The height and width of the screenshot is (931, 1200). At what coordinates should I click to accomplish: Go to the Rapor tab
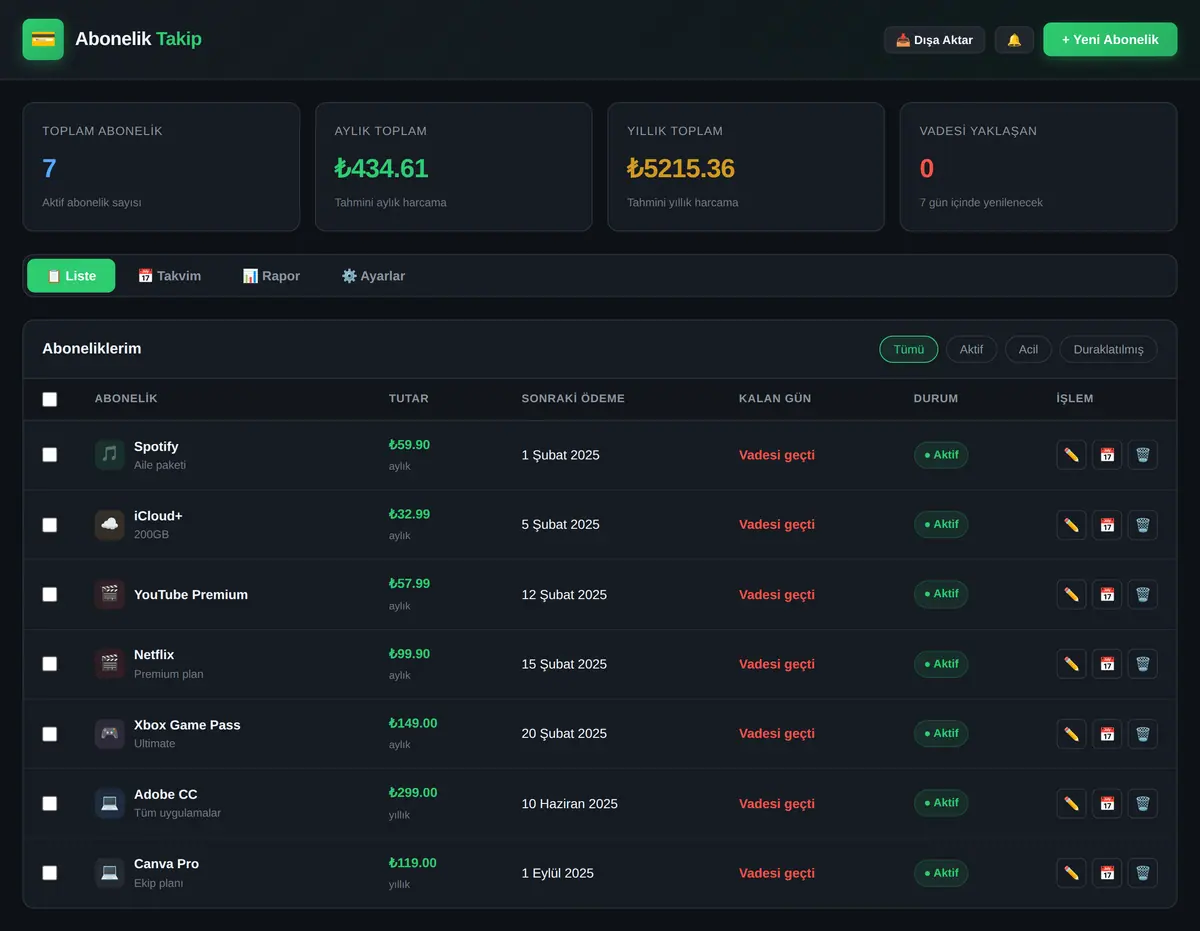(x=271, y=276)
